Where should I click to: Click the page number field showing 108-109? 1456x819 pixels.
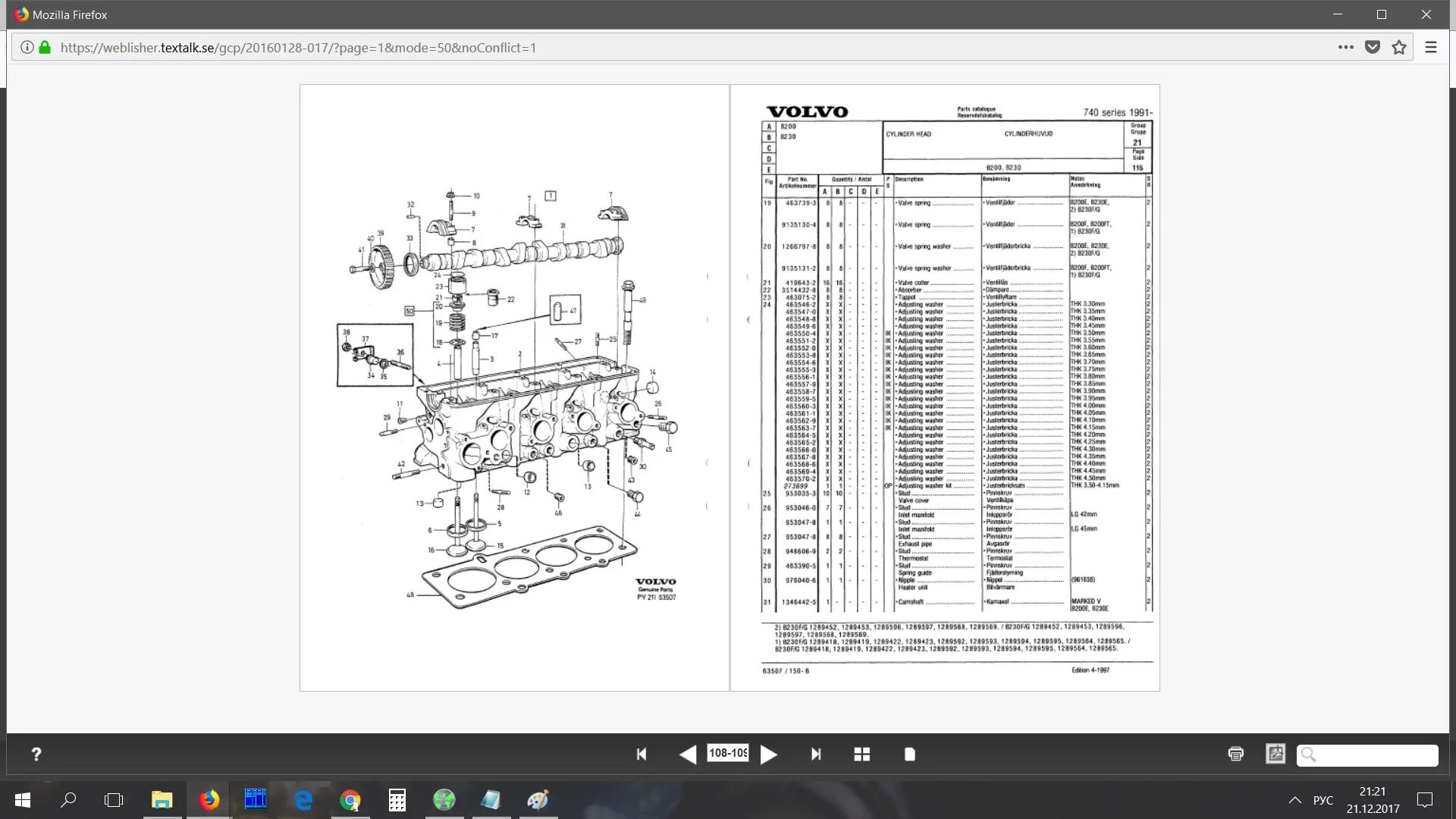click(728, 753)
